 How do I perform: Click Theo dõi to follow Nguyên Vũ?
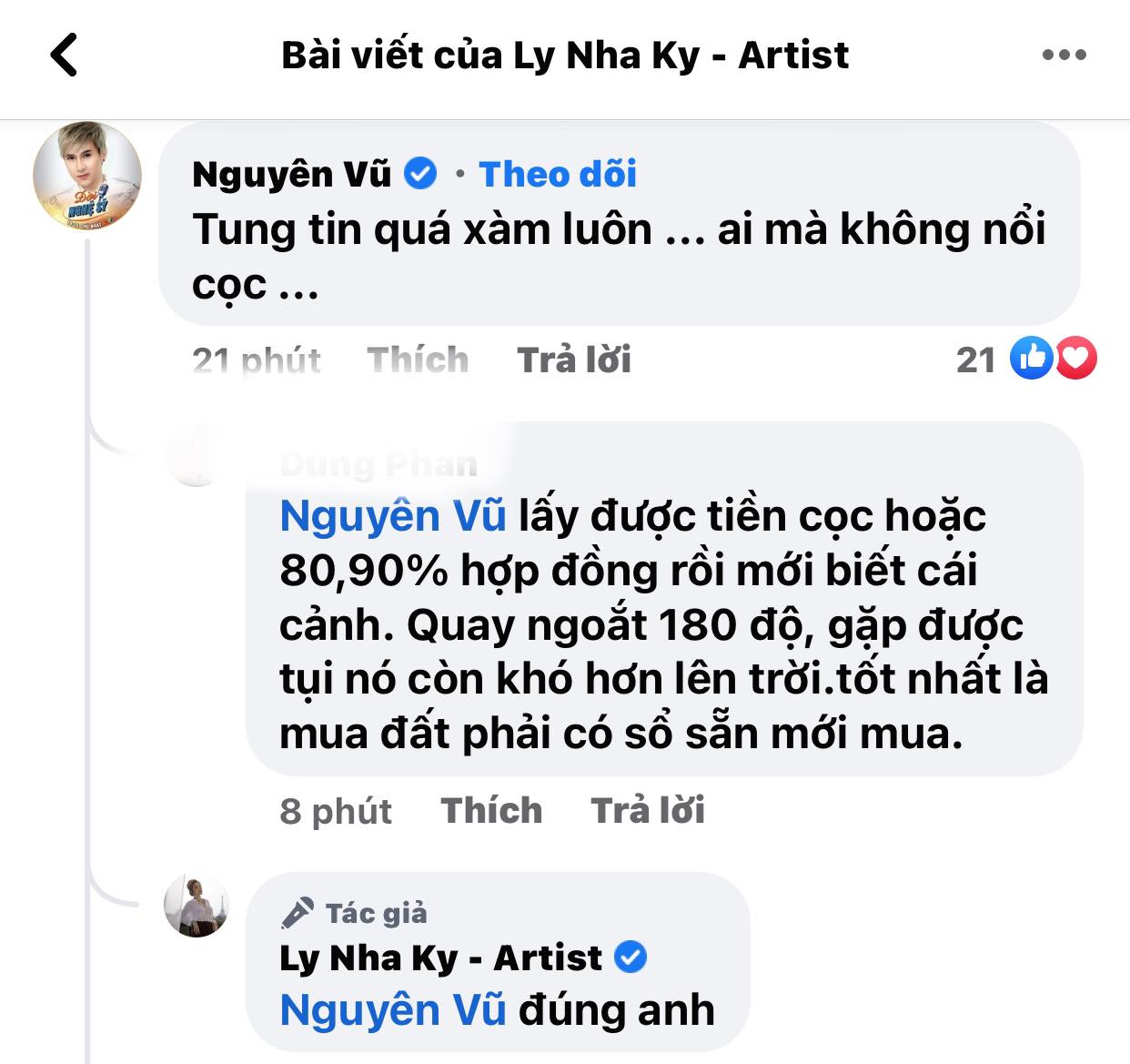tap(559, 175)
